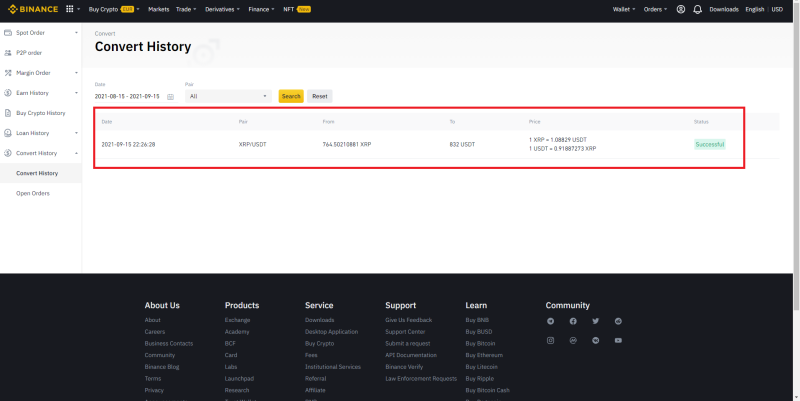
Task: Open the Facebook community icon
Action: click(573, 321)
